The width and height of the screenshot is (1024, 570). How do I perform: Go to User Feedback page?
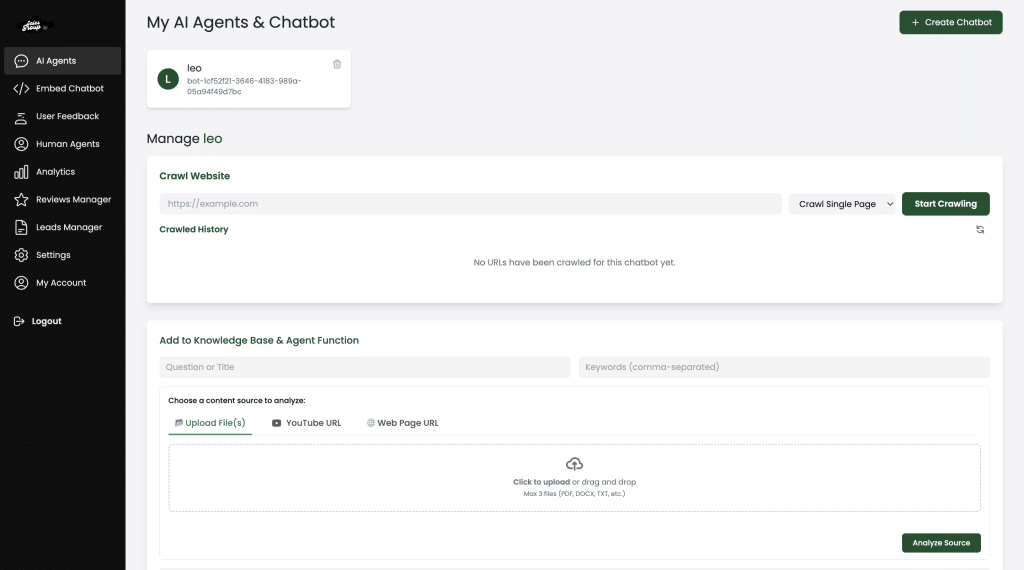coord(63,116)
